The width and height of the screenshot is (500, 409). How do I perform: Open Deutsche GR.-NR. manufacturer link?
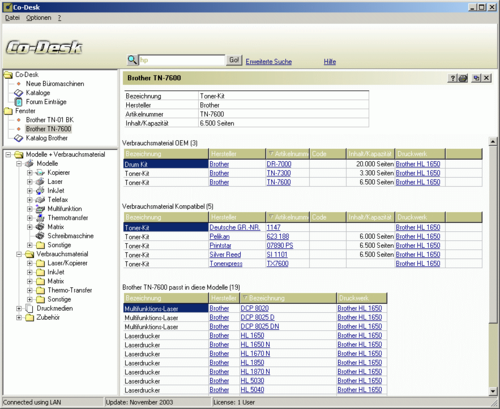pyautogui.click(x=235, y=228)
